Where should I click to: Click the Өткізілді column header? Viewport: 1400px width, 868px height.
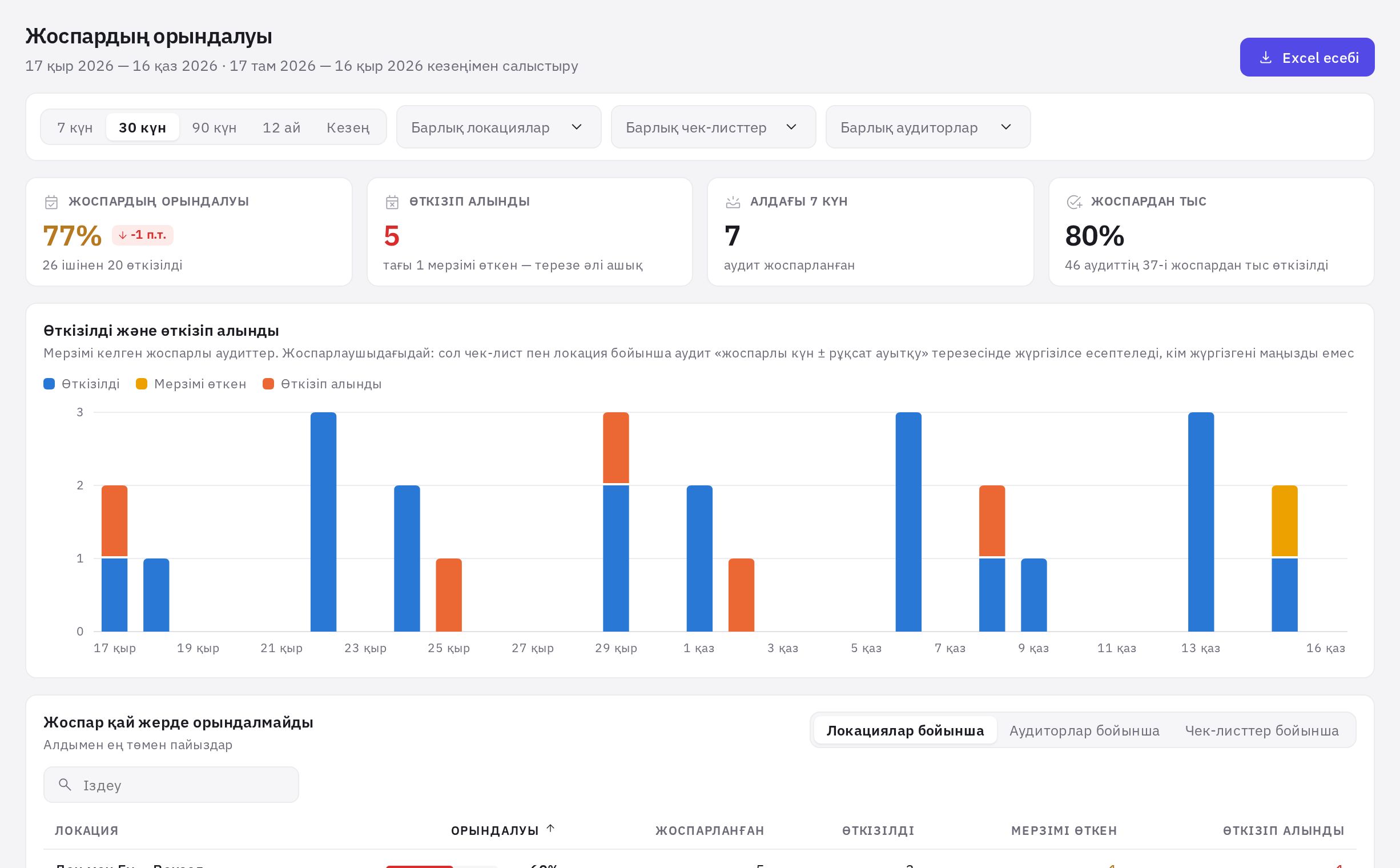click(878, 831)
